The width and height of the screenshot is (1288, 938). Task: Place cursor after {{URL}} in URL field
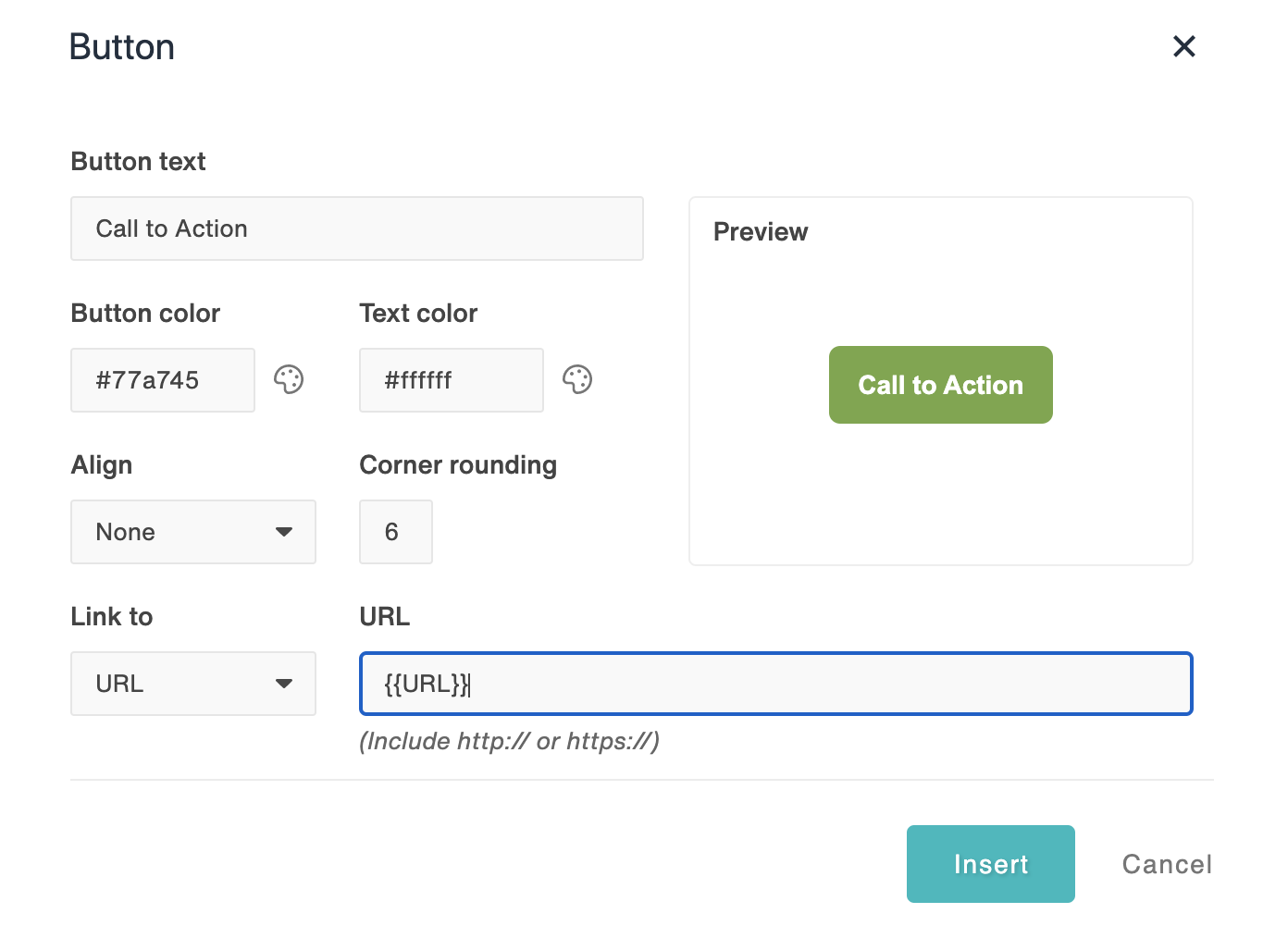(x=470, y=685)
